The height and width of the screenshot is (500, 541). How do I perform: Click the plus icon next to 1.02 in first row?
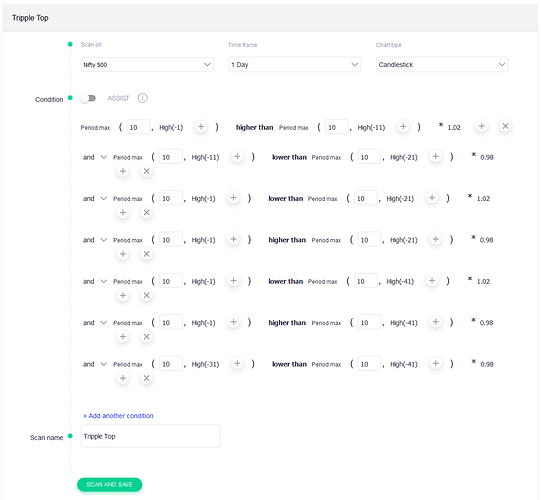tap(482, 126)
